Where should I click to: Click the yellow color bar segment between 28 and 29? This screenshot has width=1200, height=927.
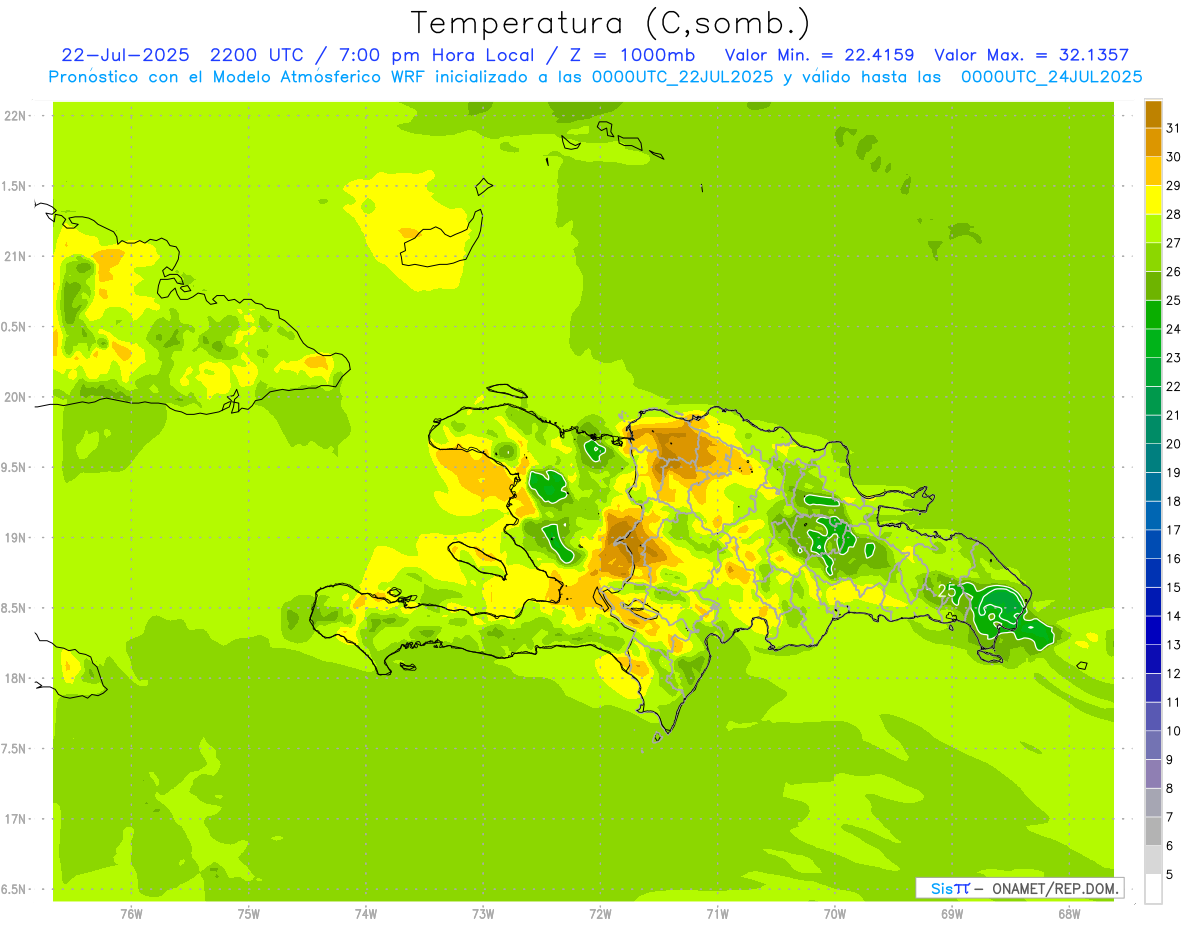pyautogui.click(x=1153, y=200)
